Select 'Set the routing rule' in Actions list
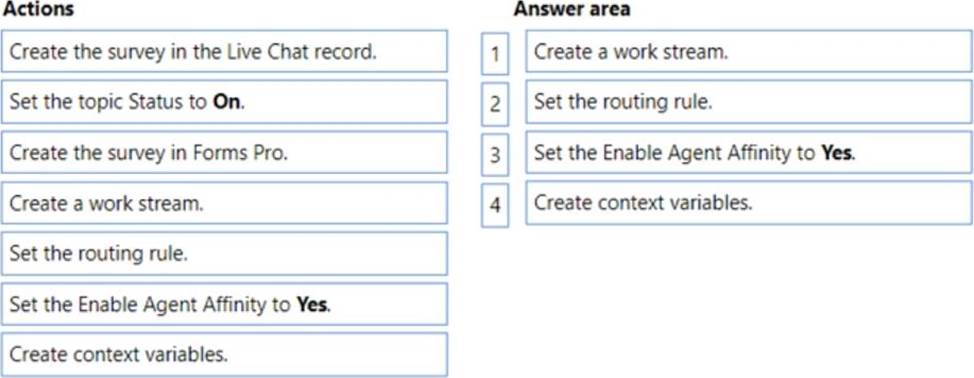 (224, 253)
